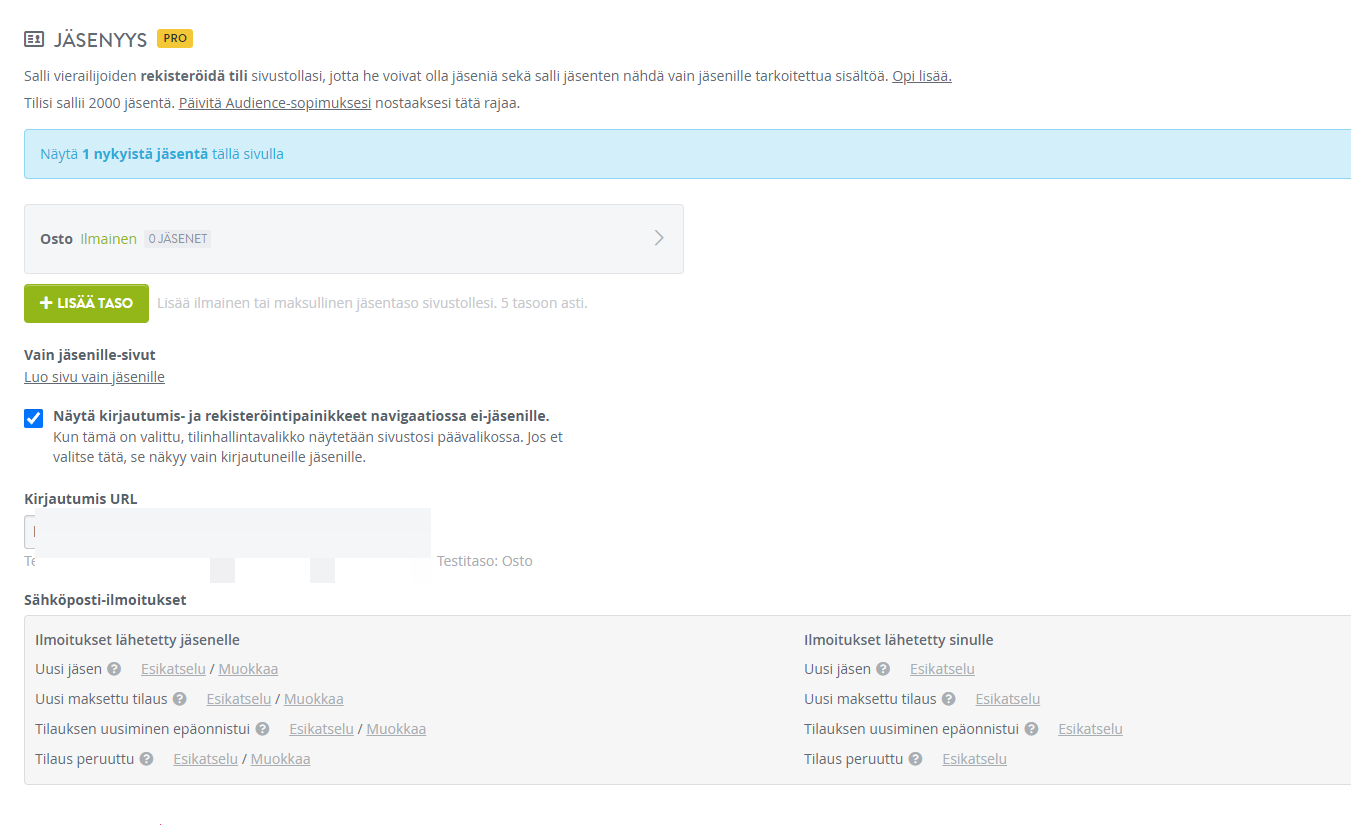Open Esikatselu for member Tilaus peruuttu
Viewport: 1351px width, 825px height.
pyautogui.click(x=205, y=759)
